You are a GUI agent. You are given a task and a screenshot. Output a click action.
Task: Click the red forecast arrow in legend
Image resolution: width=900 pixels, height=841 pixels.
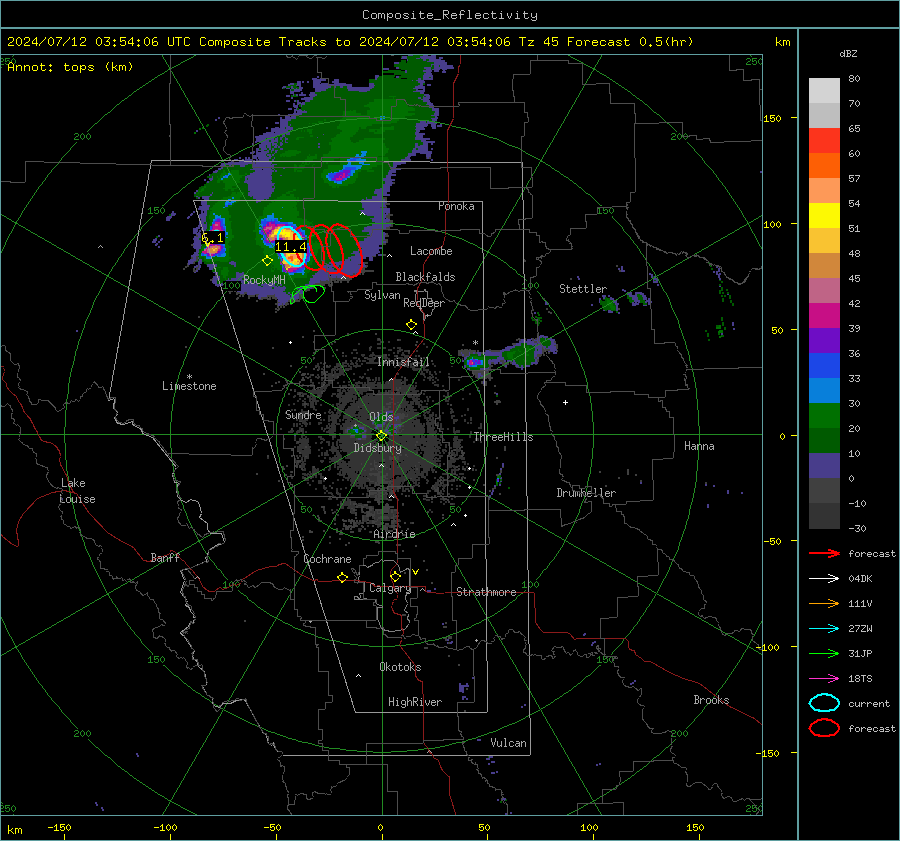pyautogui.click(x=824, y=553)
